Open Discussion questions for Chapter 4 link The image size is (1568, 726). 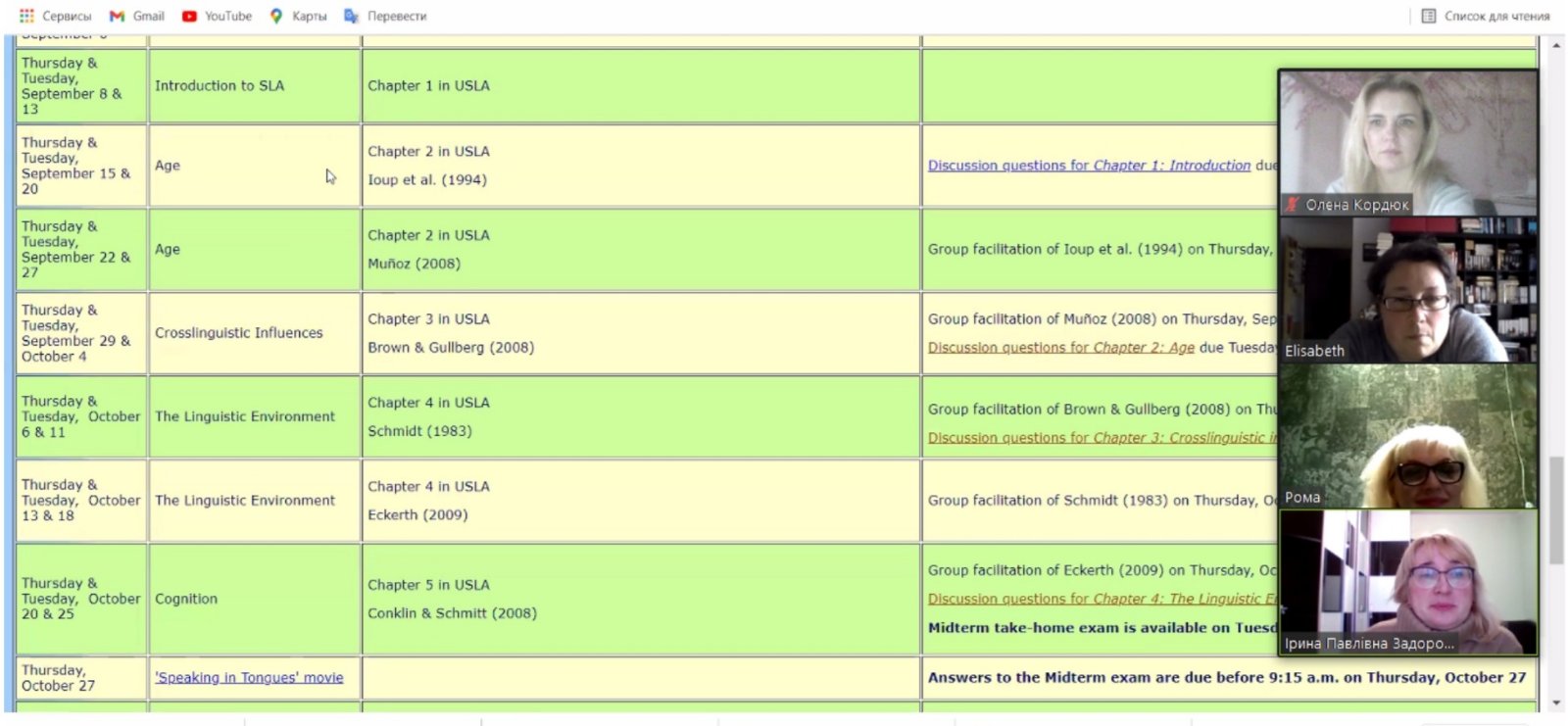click(1102, 599)
